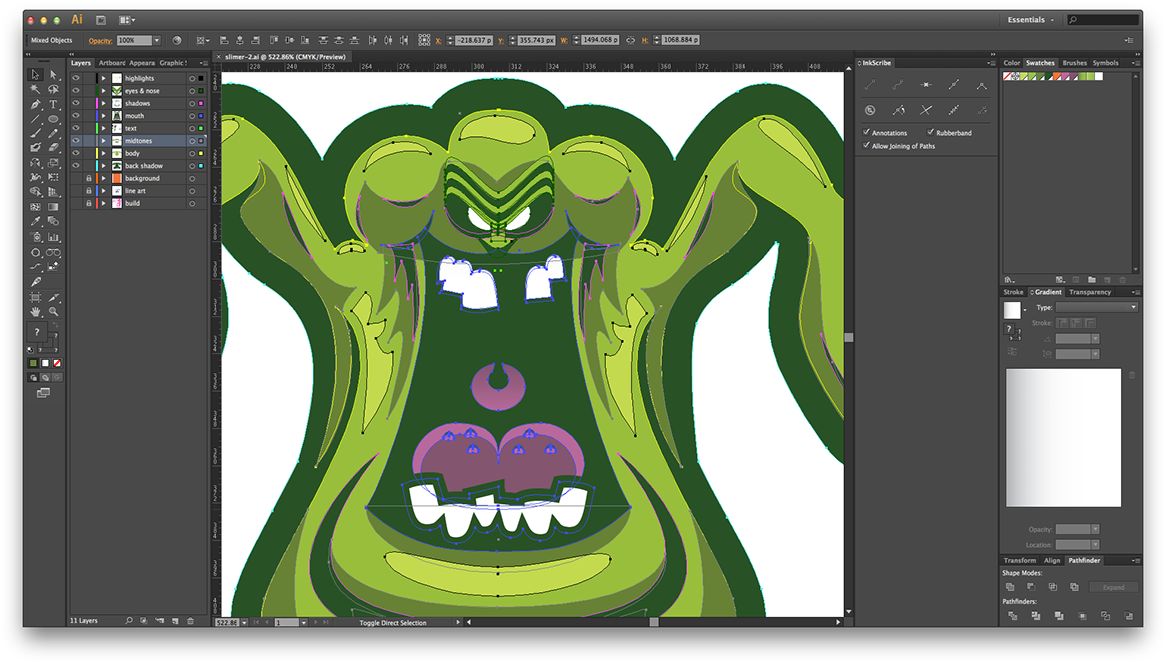
Task: Click Toggle Direct Selection in the status bar
Action: (395, 621)
